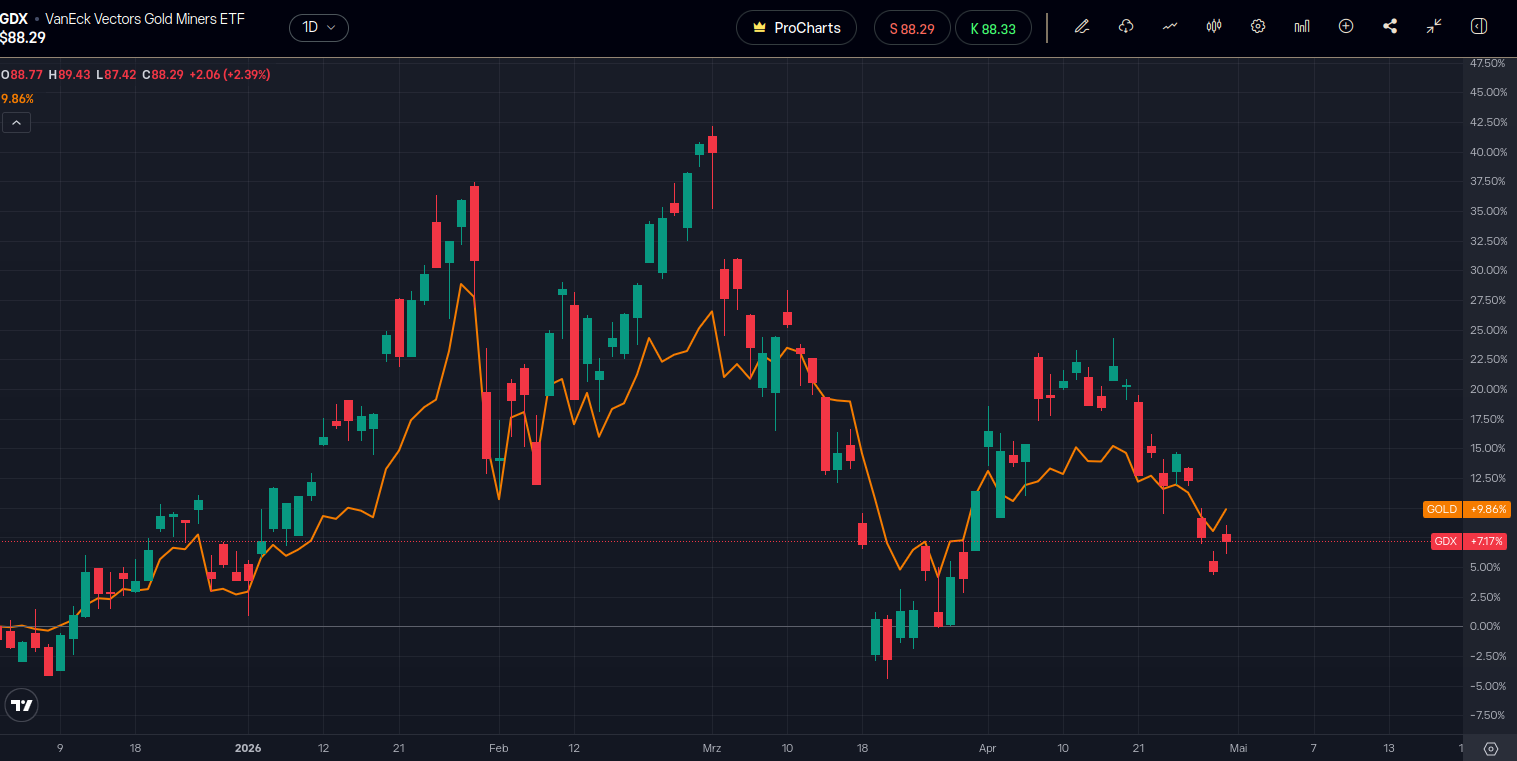
Task: Select the pencil drawing tool
Action: [1081, 27]
